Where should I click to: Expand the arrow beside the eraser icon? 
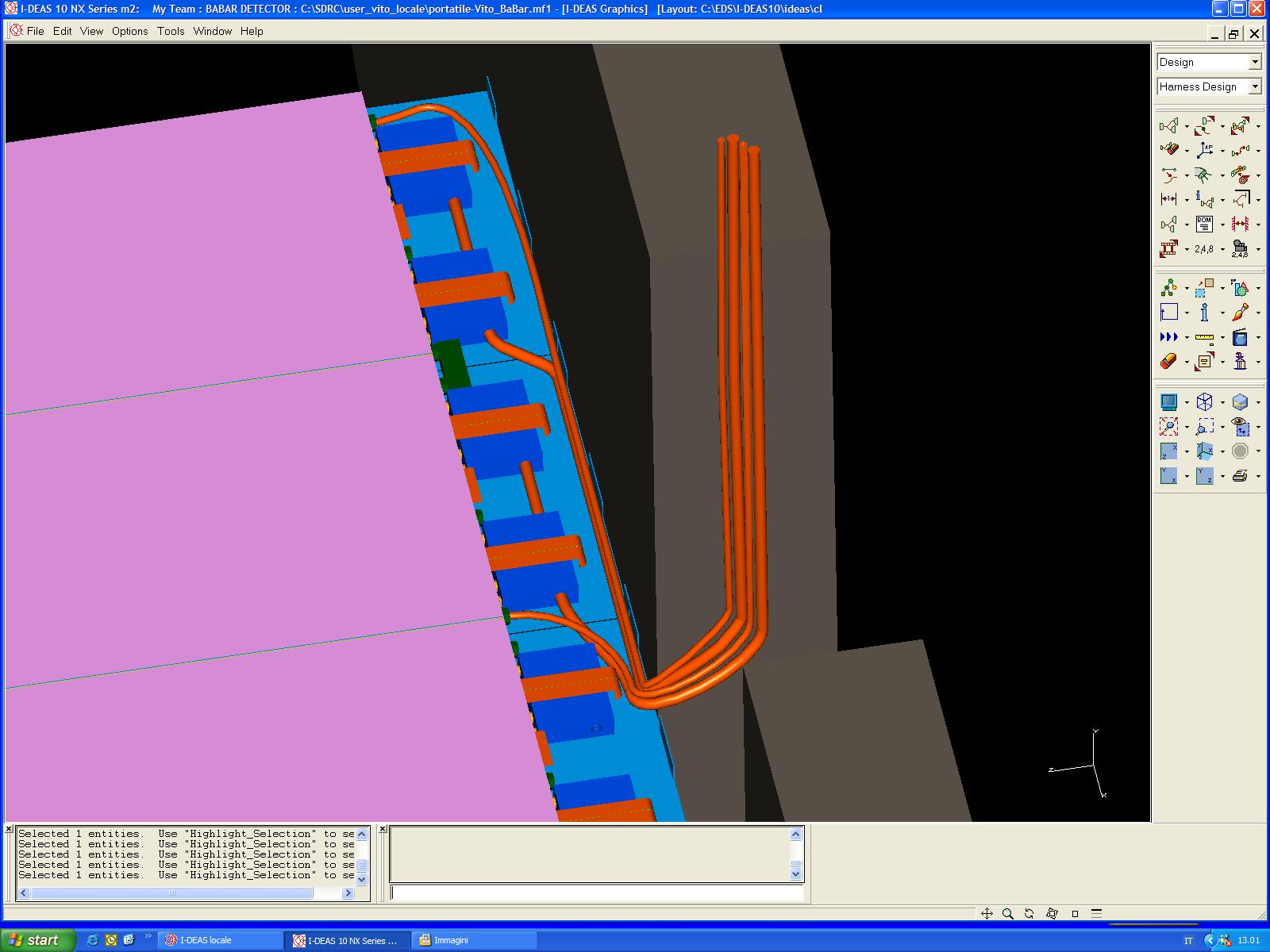(x=1187, y=363)
